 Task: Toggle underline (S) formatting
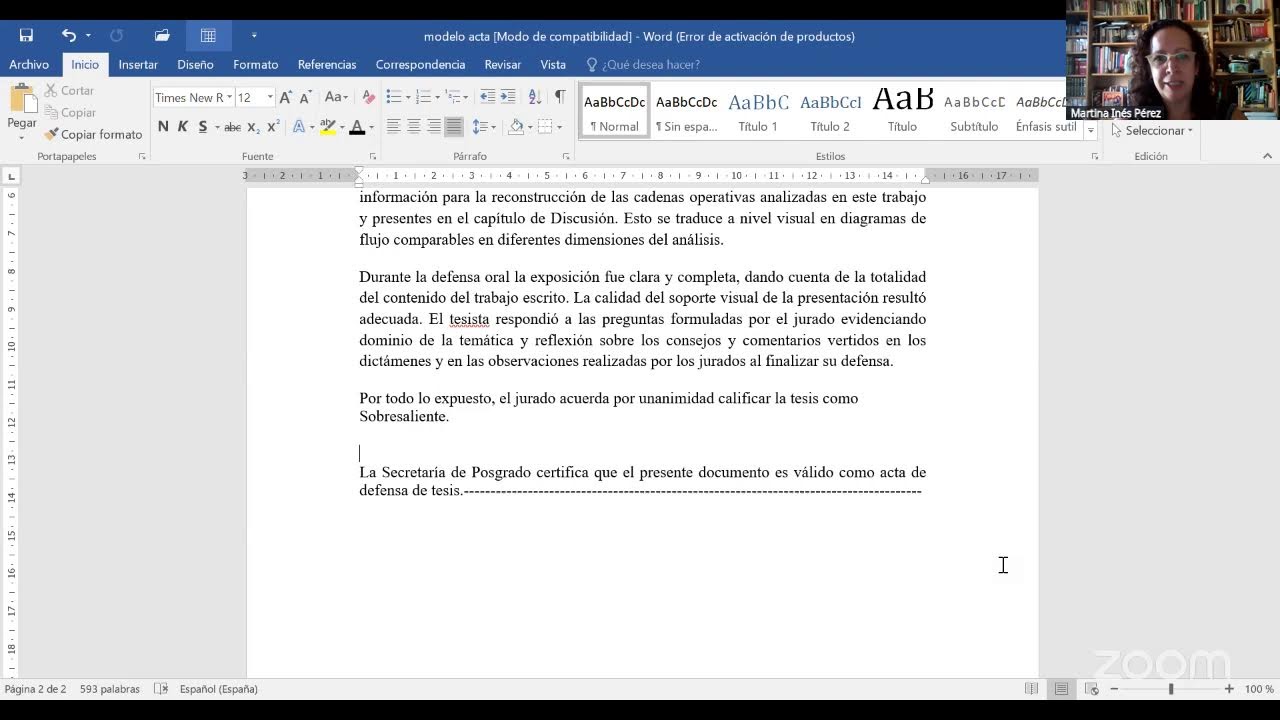click(203, 127)
